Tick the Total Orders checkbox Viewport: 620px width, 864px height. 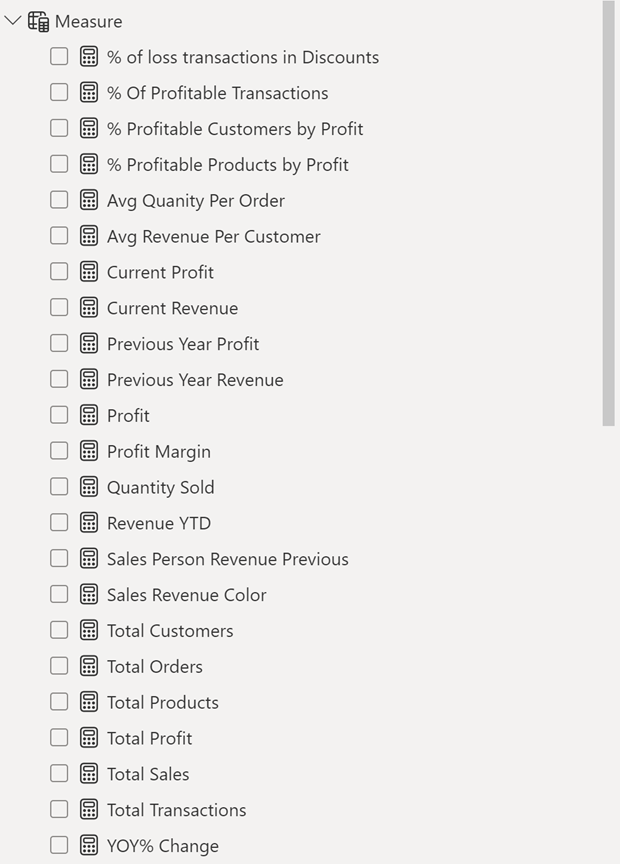(59, 666)
